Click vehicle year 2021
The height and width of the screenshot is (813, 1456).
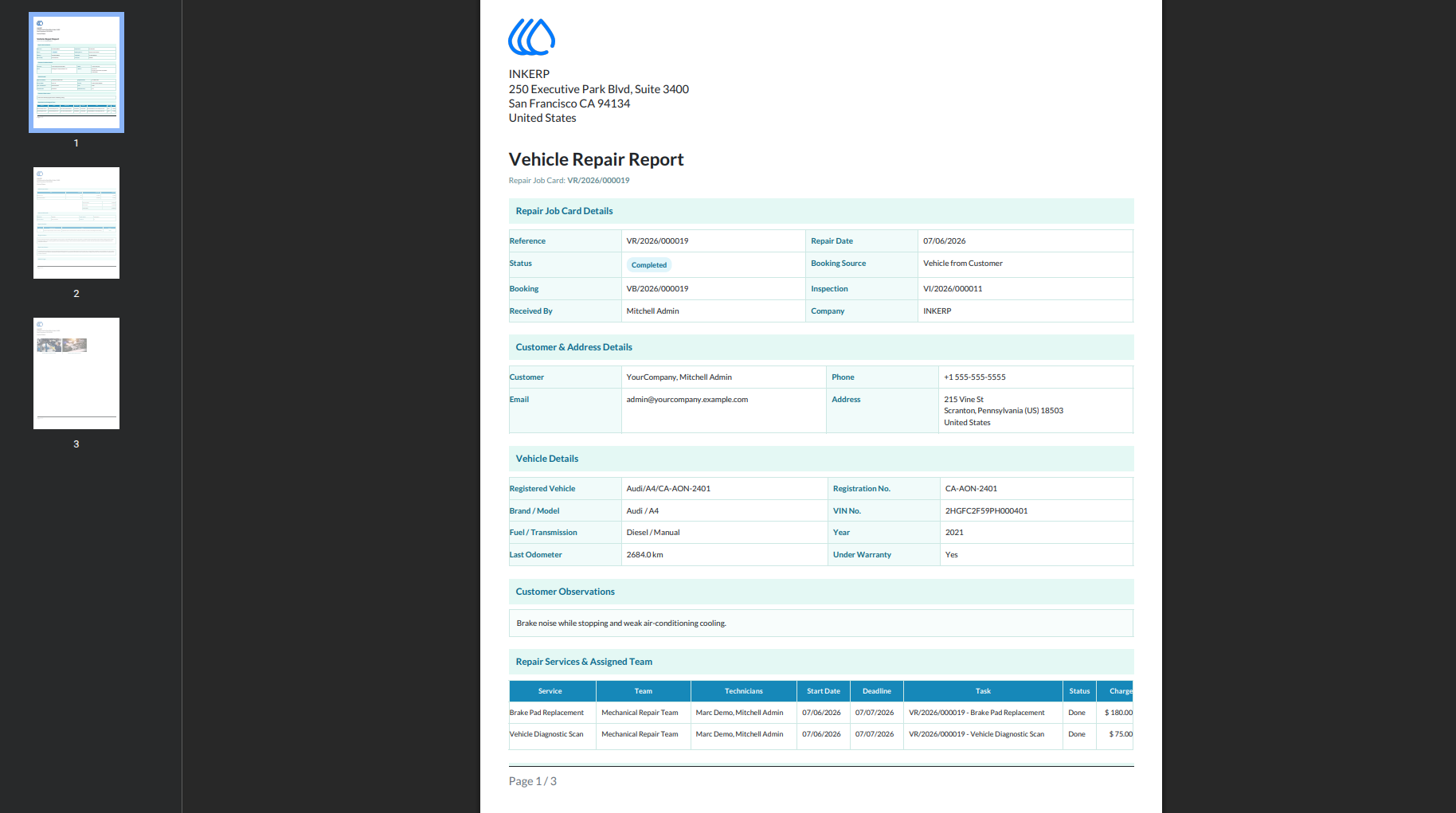point(954,533)
